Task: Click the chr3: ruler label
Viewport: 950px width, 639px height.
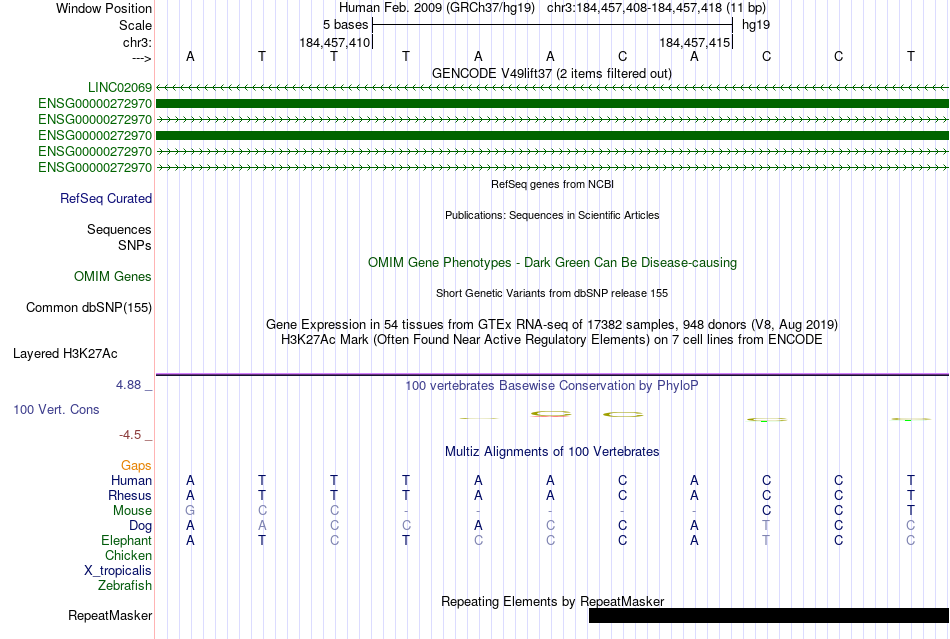Action: (x=137, y=42)
